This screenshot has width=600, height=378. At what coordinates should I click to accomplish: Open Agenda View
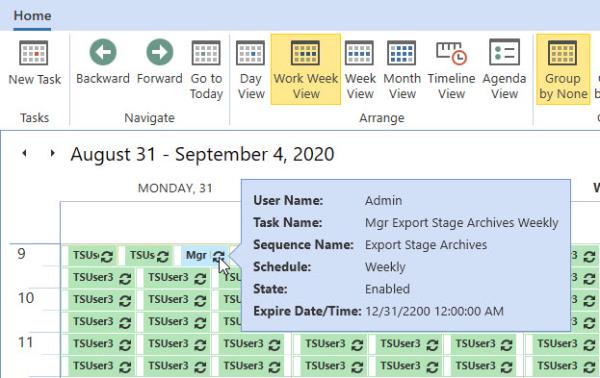coord(504,52)
